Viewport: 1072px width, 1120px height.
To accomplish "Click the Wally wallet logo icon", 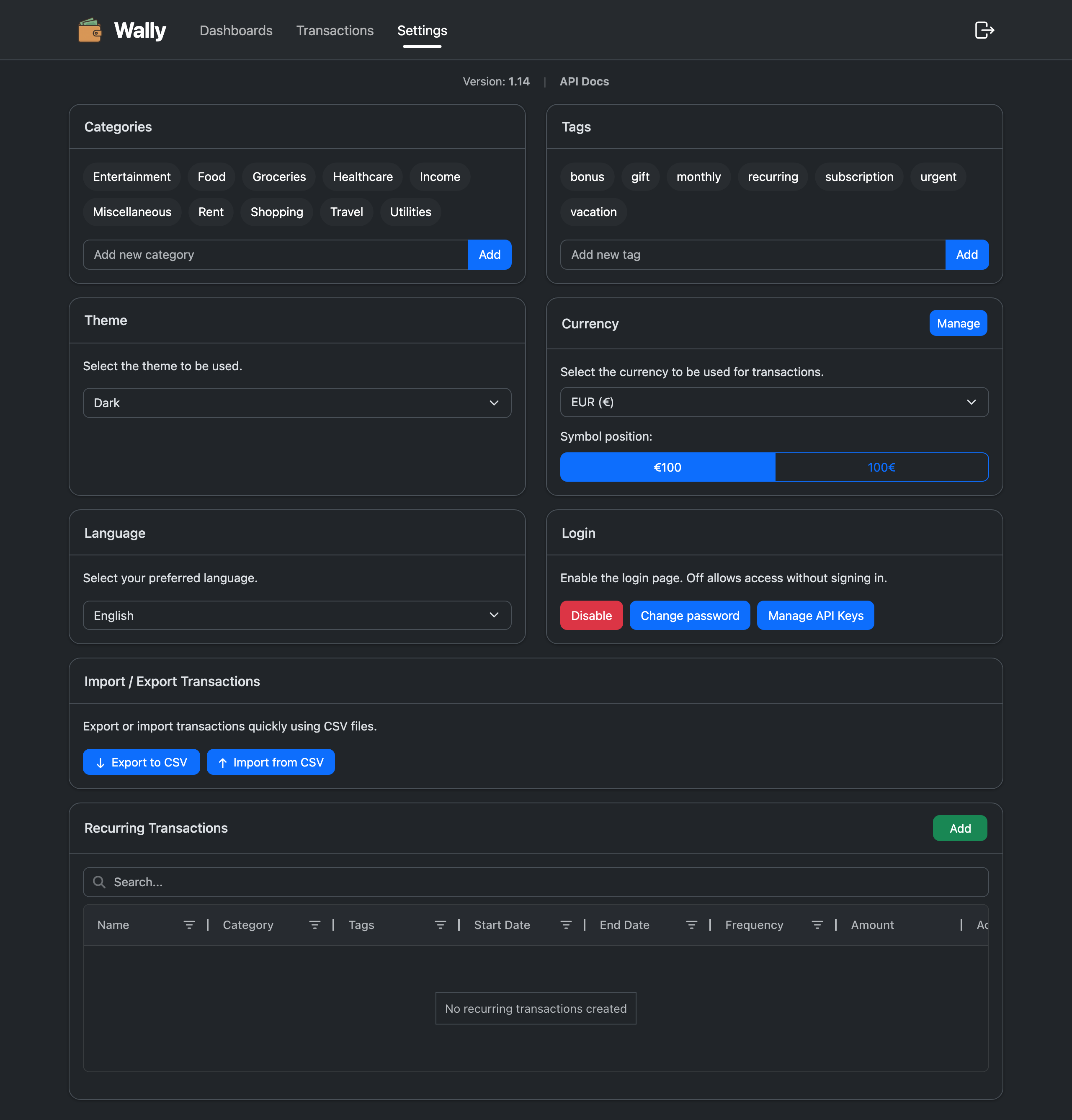I will pos(90,30).
